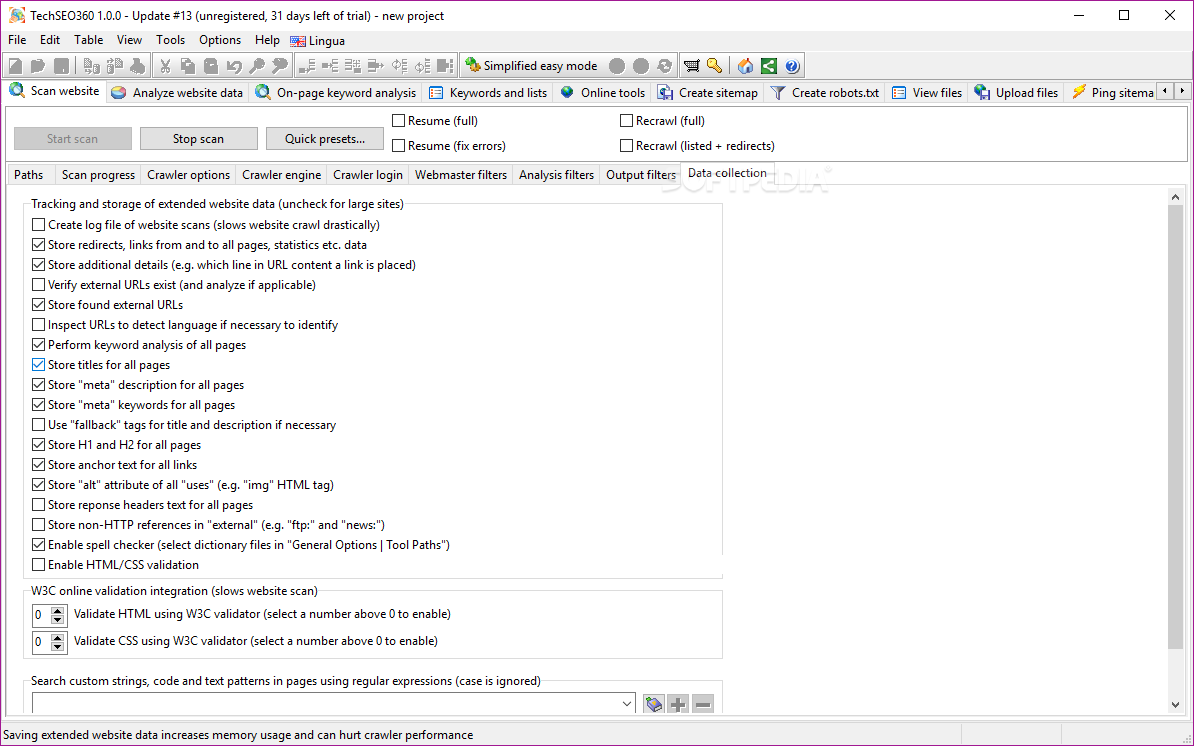Viewport: 1194px width, 746px height.
Task: Click the cut scissors toolbar icon
Action: pyautogui.click(x=164, y=66)
